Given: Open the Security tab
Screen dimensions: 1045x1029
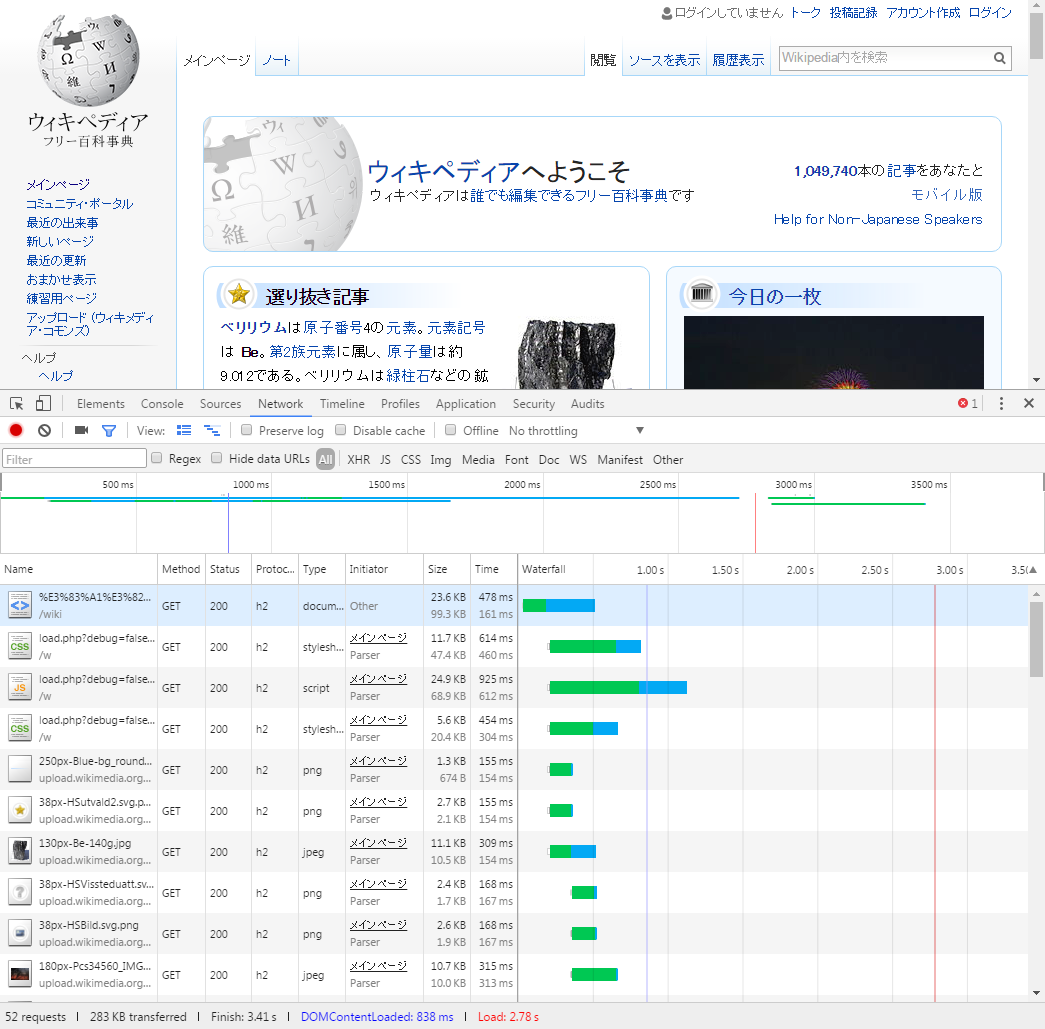Looking at the screenshot, I should click(x=533, y=404).
